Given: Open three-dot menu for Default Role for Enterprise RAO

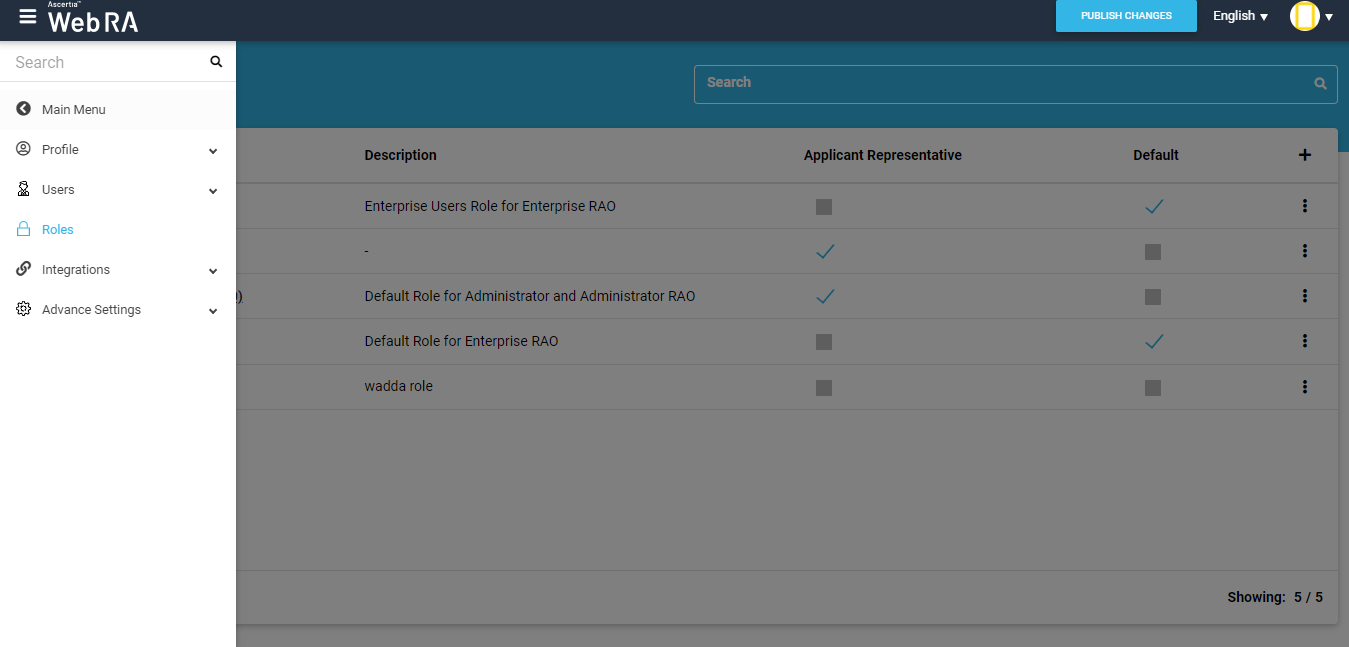Looking at the screenshot, I should point(1304,341).
